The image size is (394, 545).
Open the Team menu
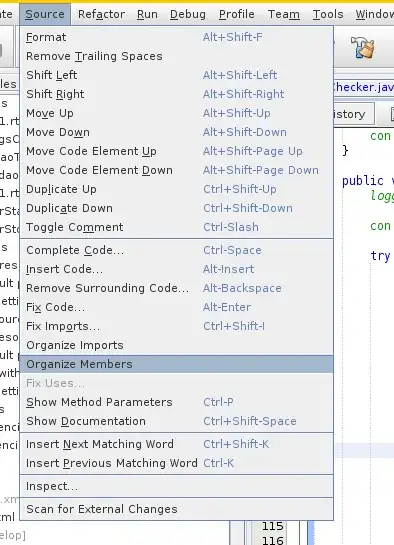point(284,14)
